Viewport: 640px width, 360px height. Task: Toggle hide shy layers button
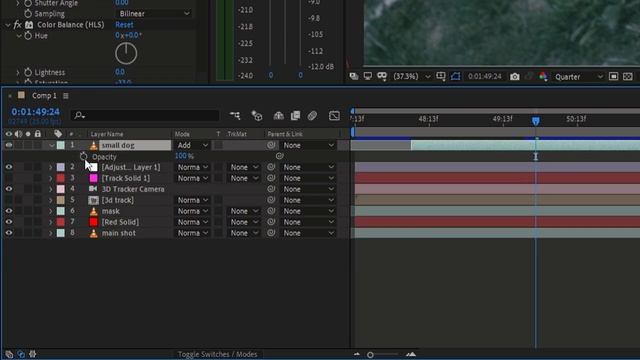pyautogui.click(x=278, y=116)
